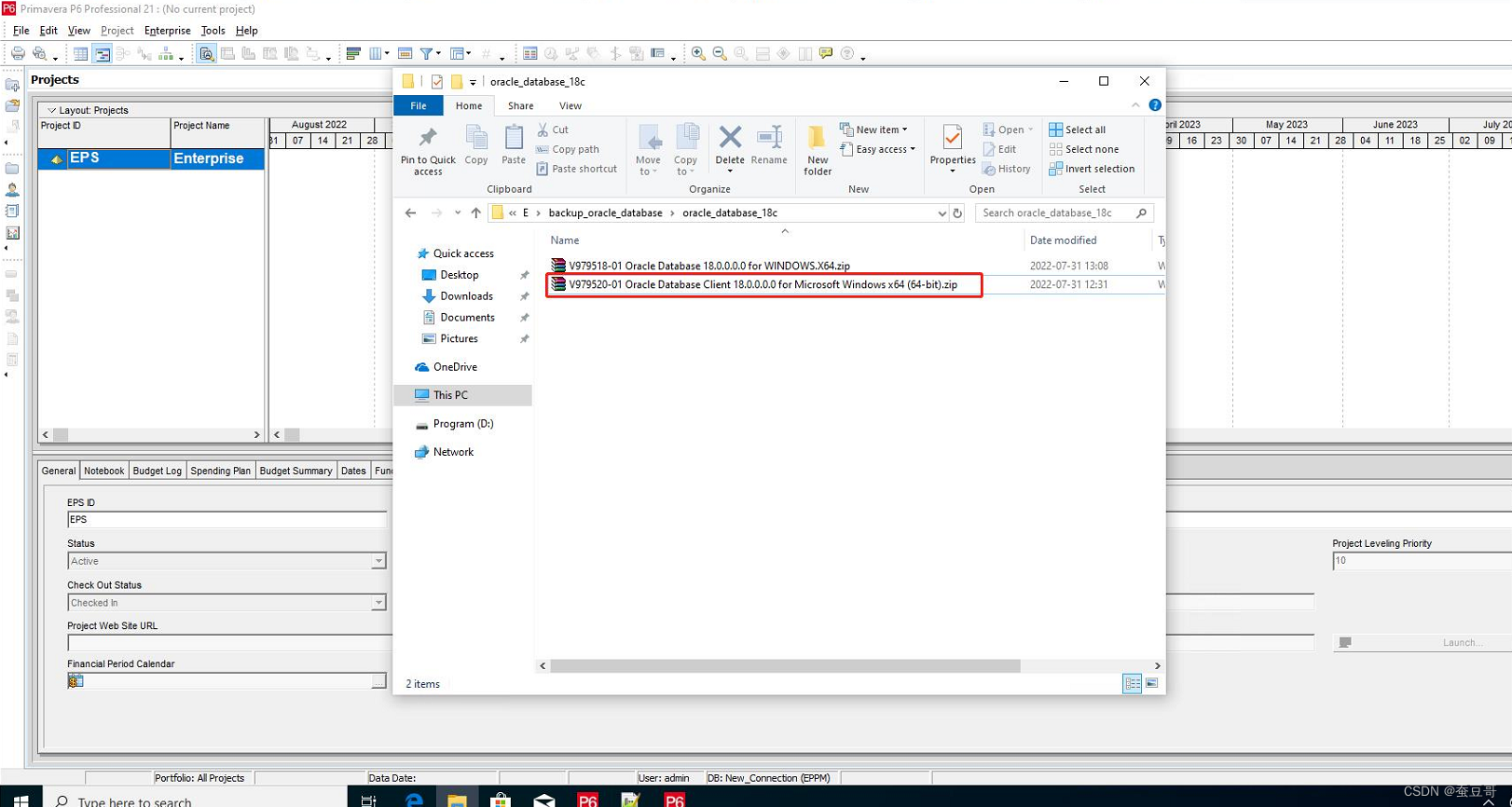
Task: Select the V979518-01 Oracle Database WINDOWS.X64.zip file
Action: click(709, 266)
